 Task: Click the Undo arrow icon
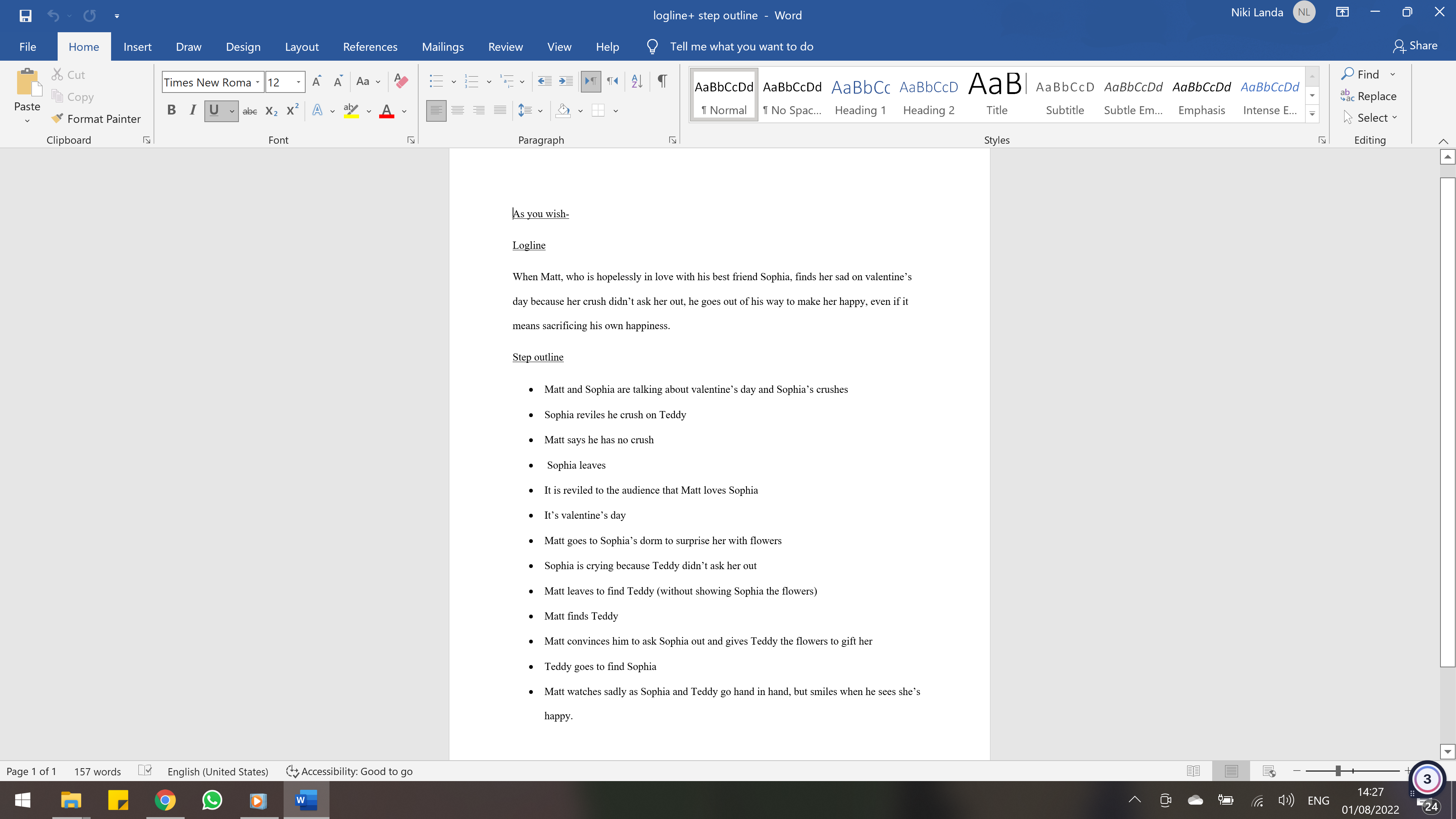53,15
